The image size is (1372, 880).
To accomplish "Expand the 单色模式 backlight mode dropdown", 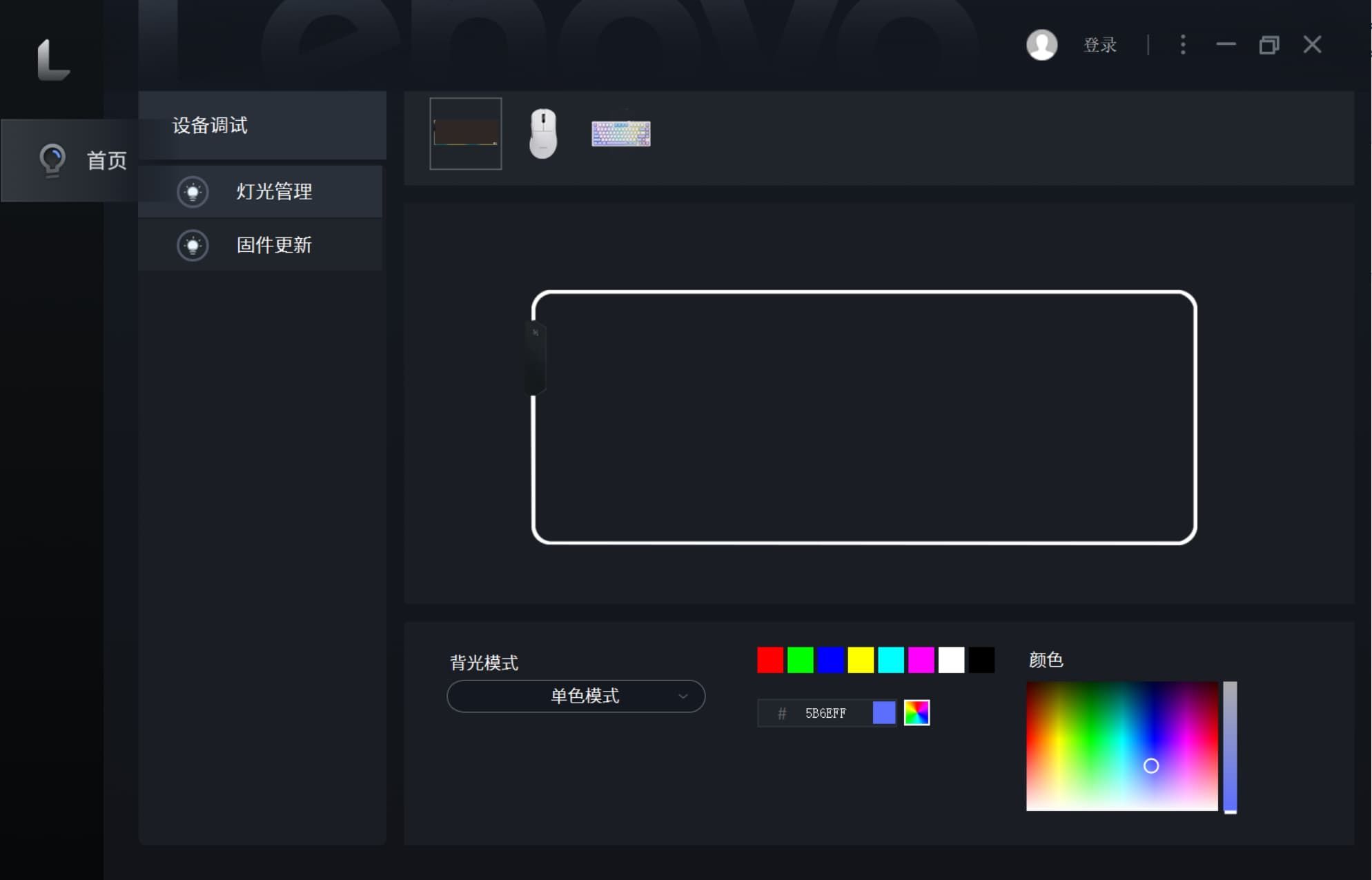I will [x=576, y=696].
